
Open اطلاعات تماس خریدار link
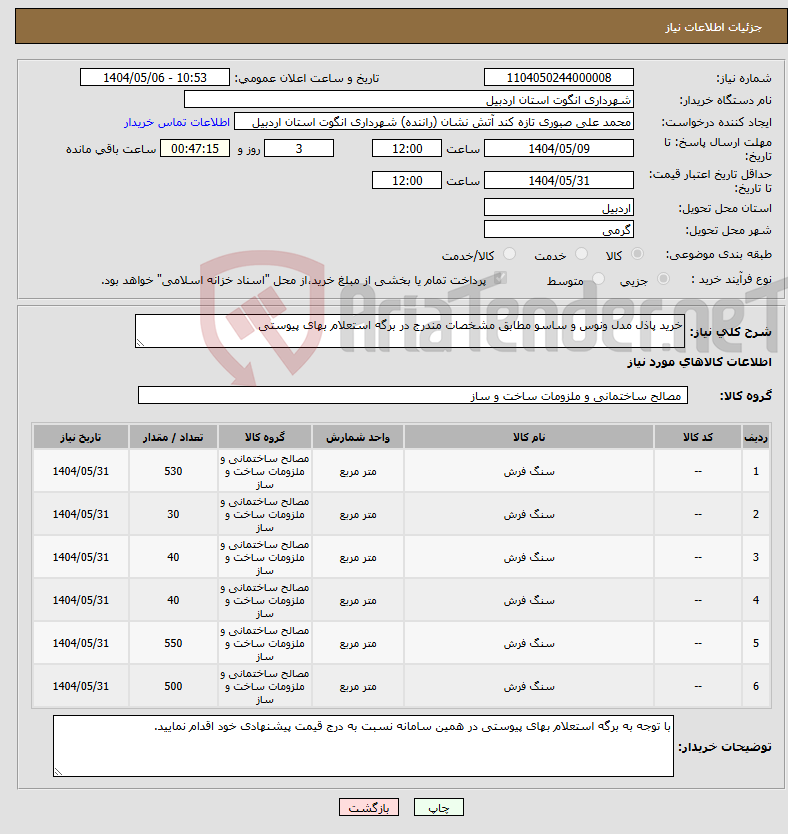[x=177, y=122]
